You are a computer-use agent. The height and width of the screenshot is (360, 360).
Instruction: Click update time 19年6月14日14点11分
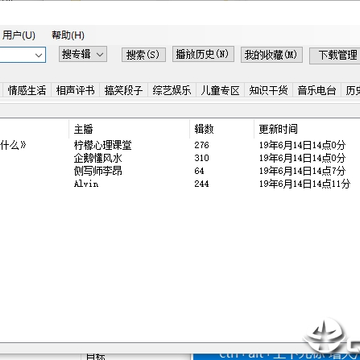pyautogui.click(x=305, y=184)
